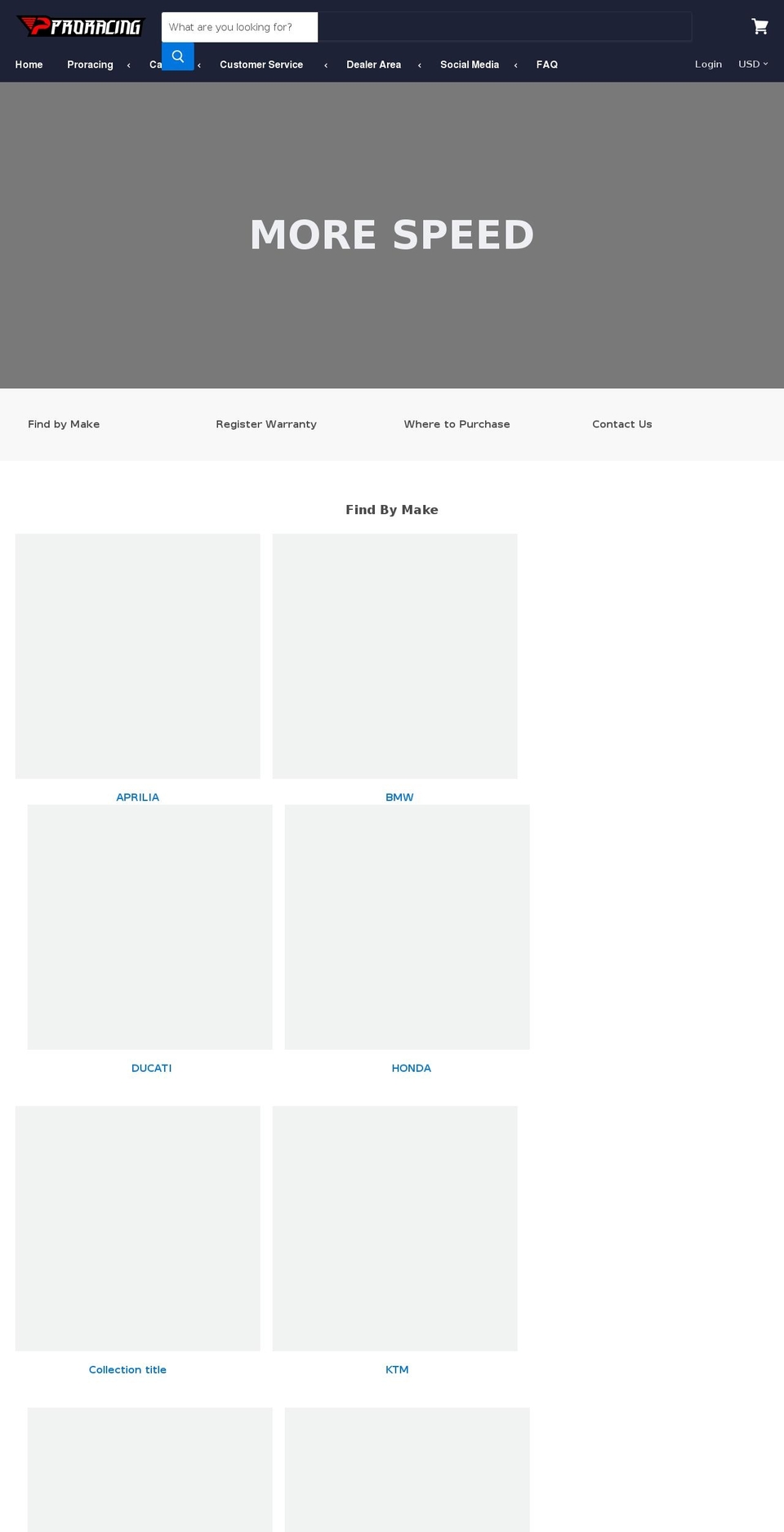Screen dimensions: 784x1532
Task: Open the DUCATI collection thumbnail
Action: pyautogui.click(x=149, y=927)
